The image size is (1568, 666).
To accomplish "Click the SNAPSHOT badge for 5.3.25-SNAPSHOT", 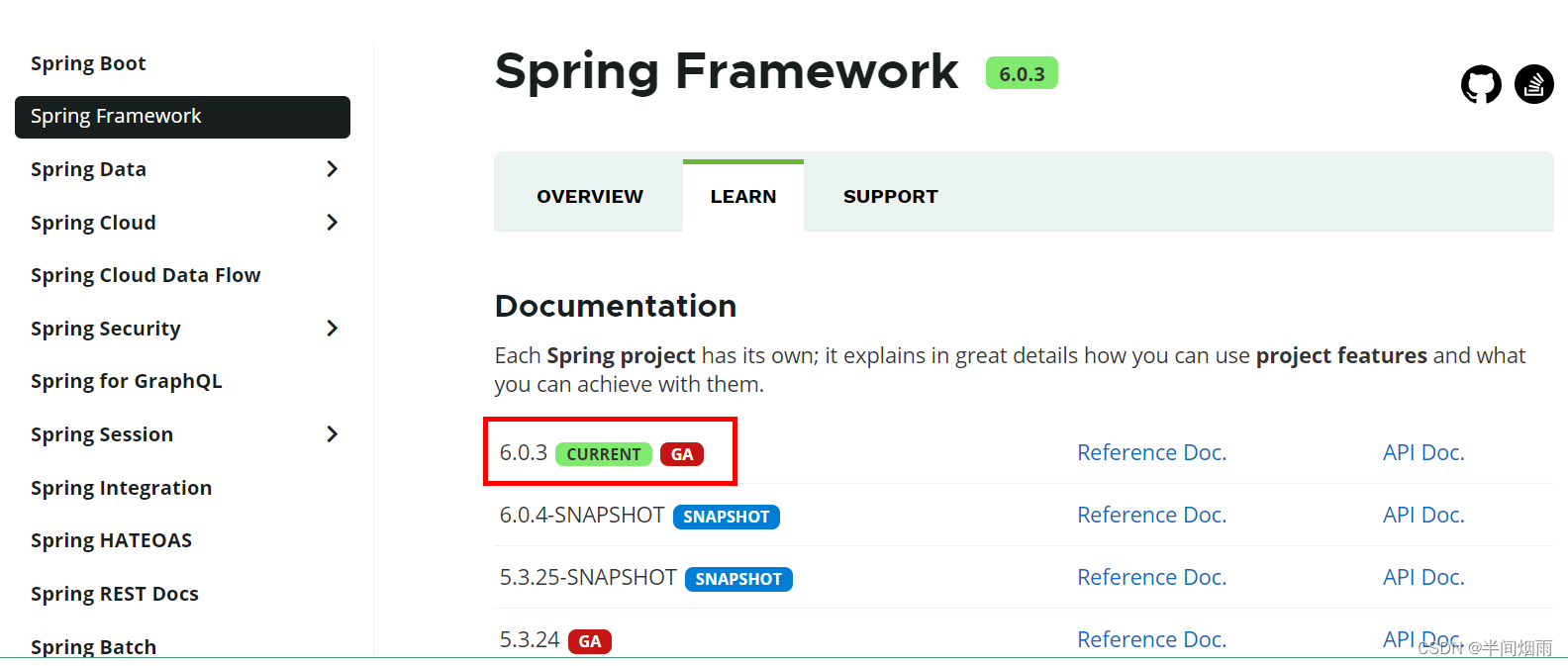I will pos(738,579).
